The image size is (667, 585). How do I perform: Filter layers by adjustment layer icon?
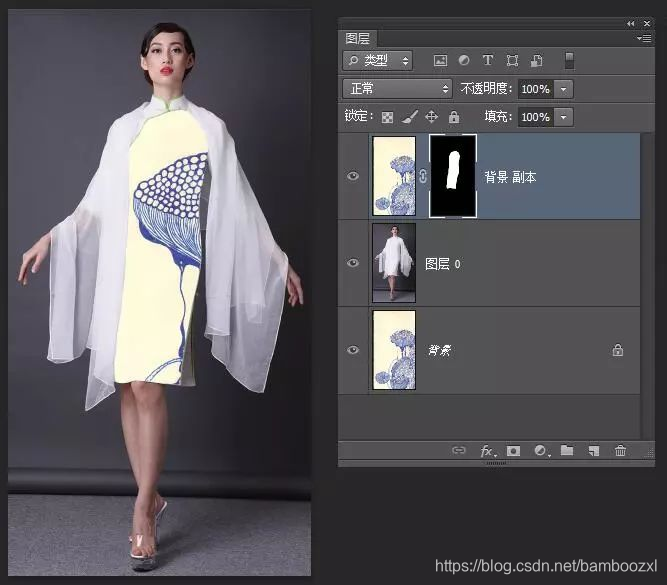point(464,60)
